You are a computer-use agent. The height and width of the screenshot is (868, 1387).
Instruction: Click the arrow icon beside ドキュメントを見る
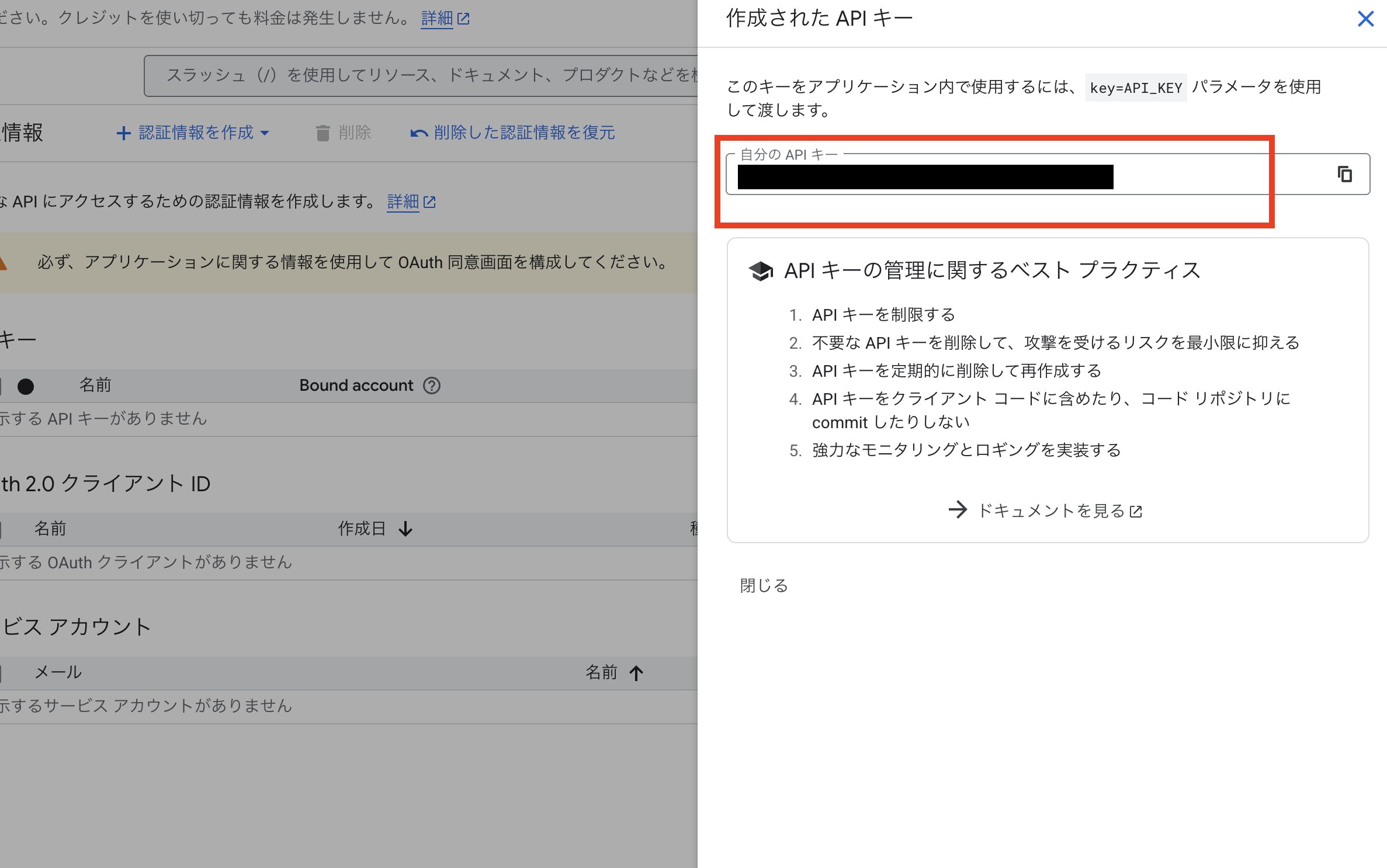958,509
